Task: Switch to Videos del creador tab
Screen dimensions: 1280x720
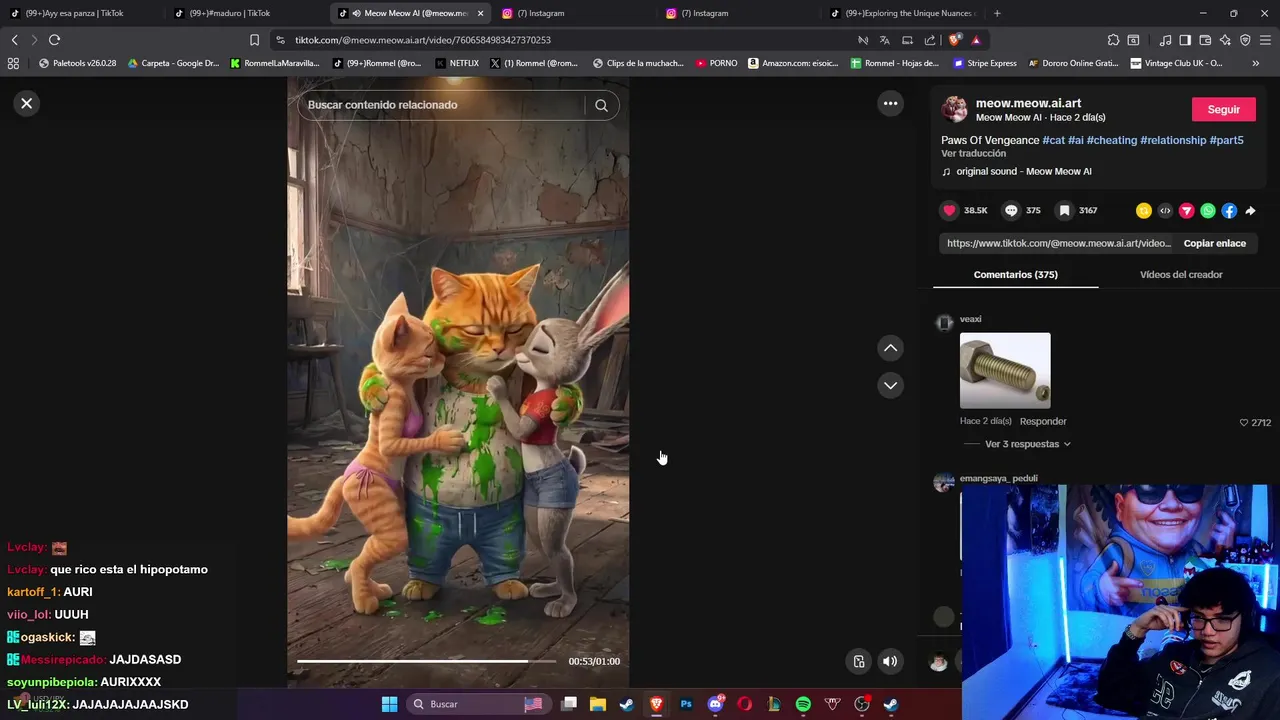Action: coord(1181,274)
